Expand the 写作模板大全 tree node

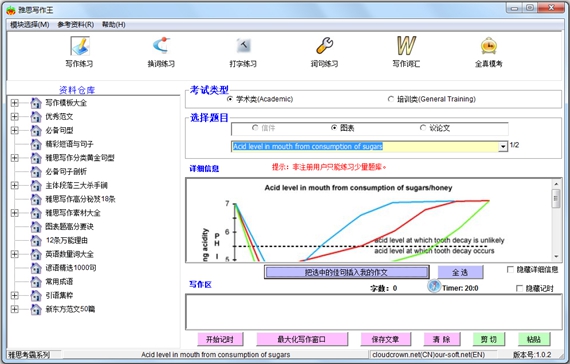click(x=15, y=103)
